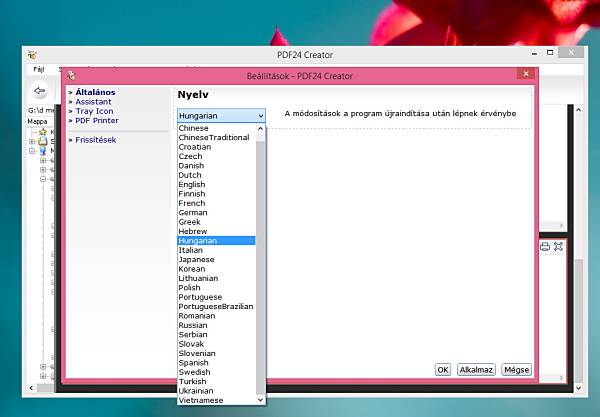
Task: Click the expand fullscreen icon in preview panel
Action: click(558, 246)
